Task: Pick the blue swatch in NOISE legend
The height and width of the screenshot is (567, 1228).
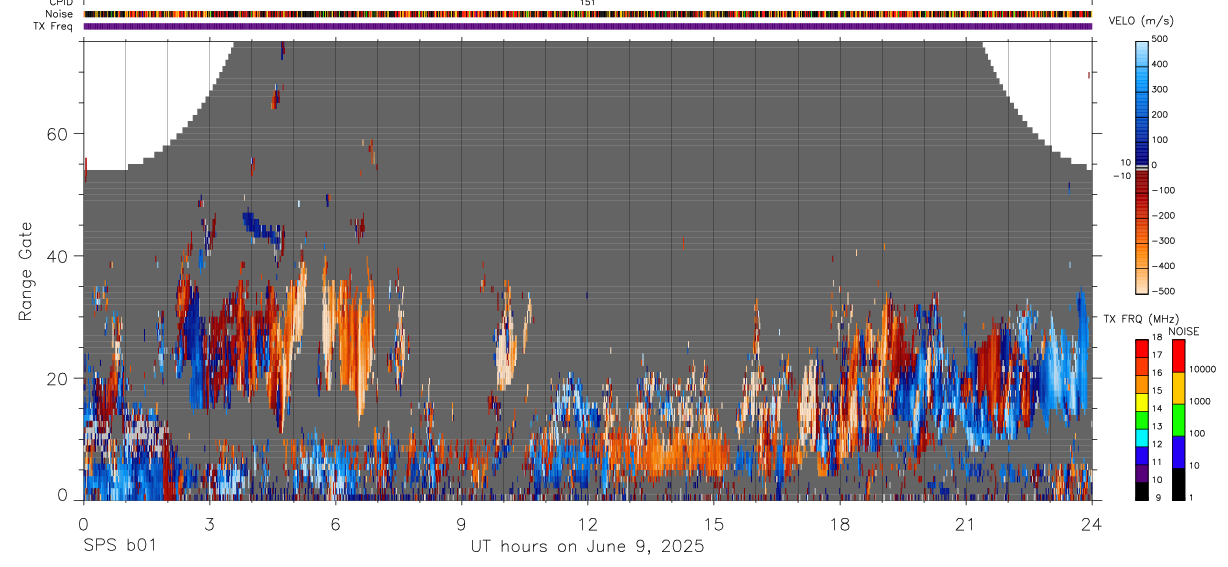Action: click(x=1177, y=452)
